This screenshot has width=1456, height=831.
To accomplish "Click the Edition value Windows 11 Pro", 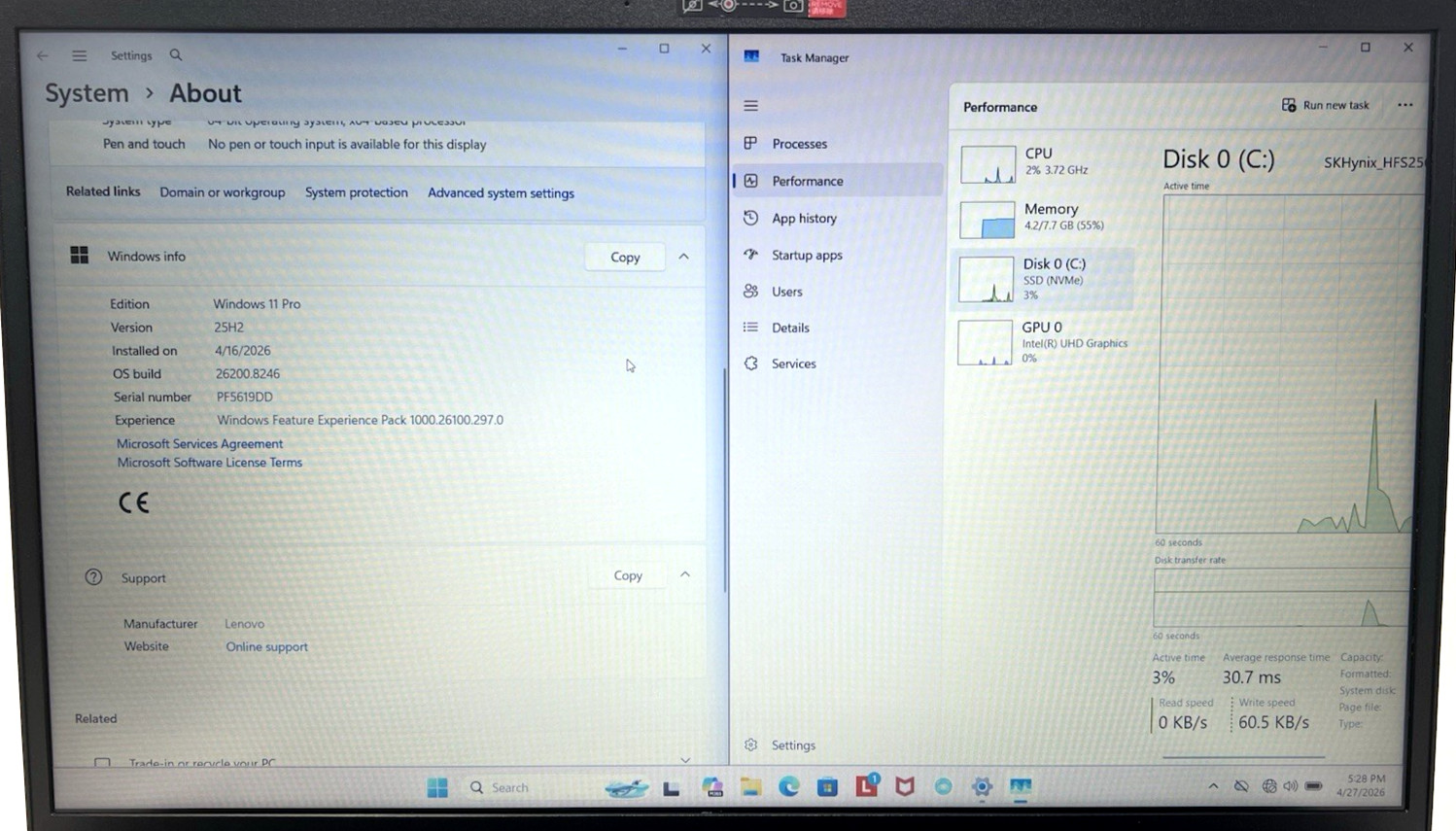I will [257, 304].
